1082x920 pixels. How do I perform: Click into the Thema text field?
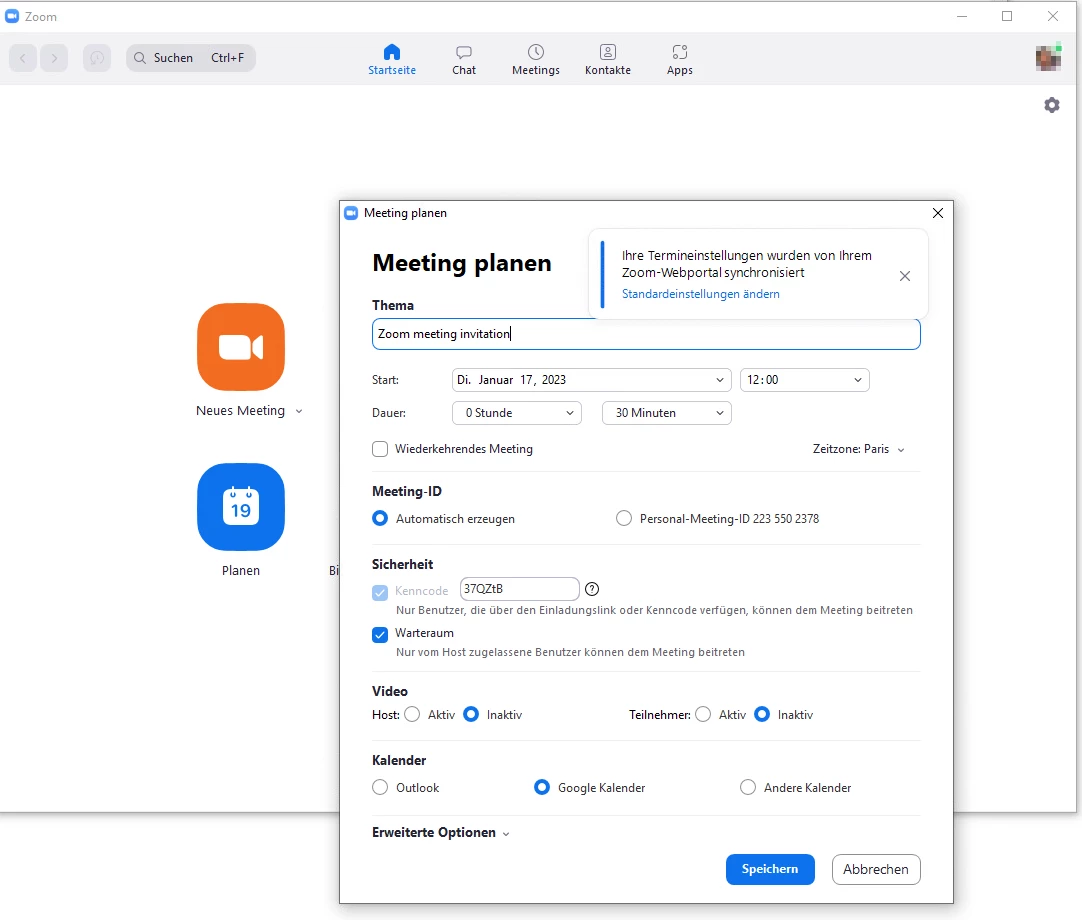[646, 334]
